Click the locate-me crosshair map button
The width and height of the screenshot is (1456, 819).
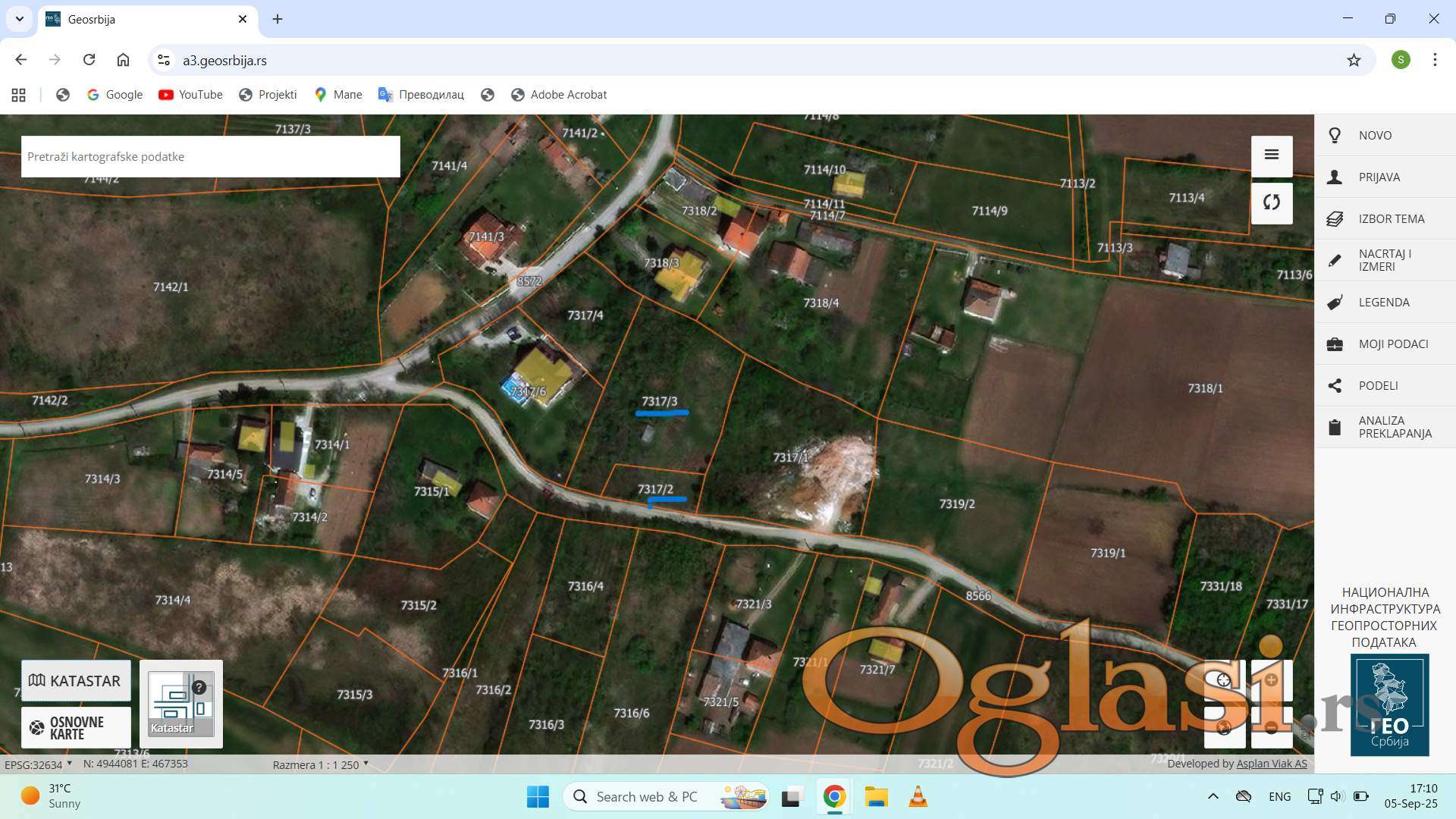point(1224,680)
